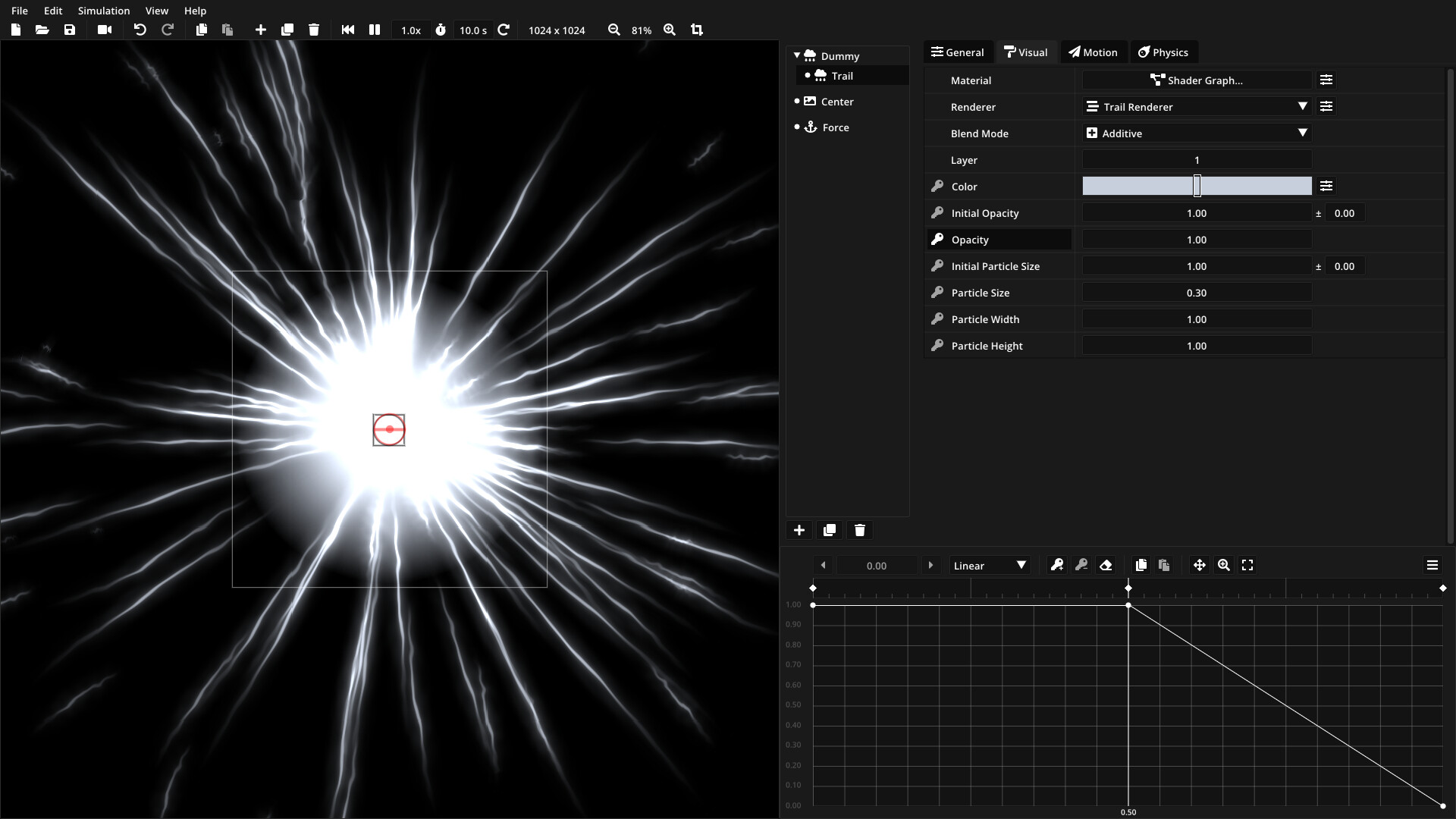Image resolution: width=1456 pixels, height=819 pixels.
Task: Delete selected emitter with trash icon
Action: 859,530
